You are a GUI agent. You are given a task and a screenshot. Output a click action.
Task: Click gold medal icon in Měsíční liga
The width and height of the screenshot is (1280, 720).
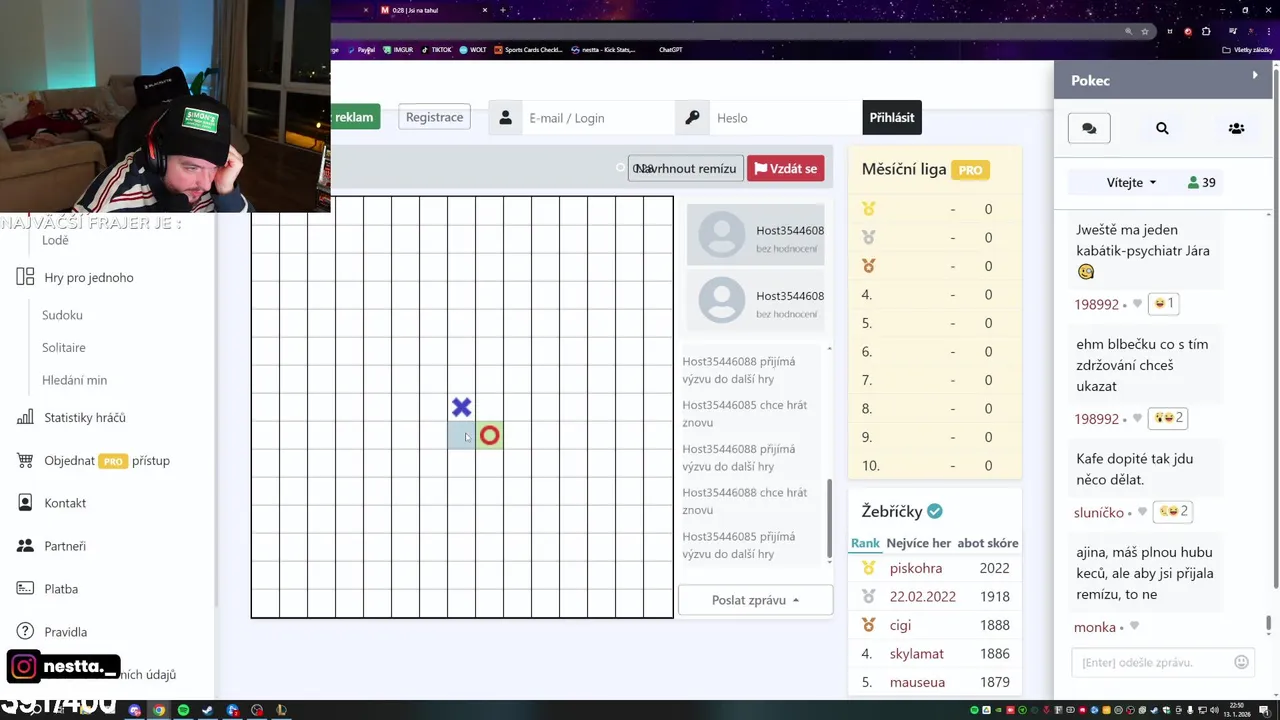pyautogui.click(x=868, y=209)
